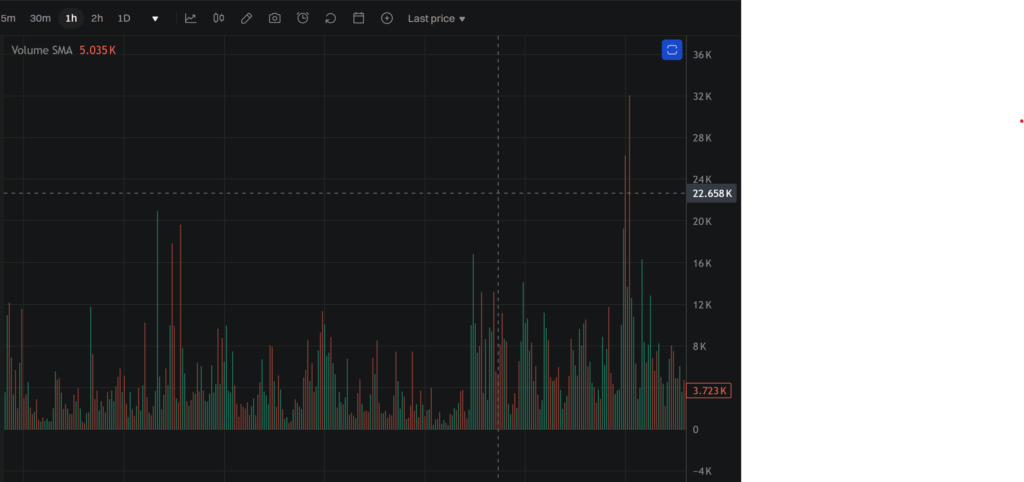Choose the 2h timeframe
Viewport: 1024px width, 482px height.
97,18
